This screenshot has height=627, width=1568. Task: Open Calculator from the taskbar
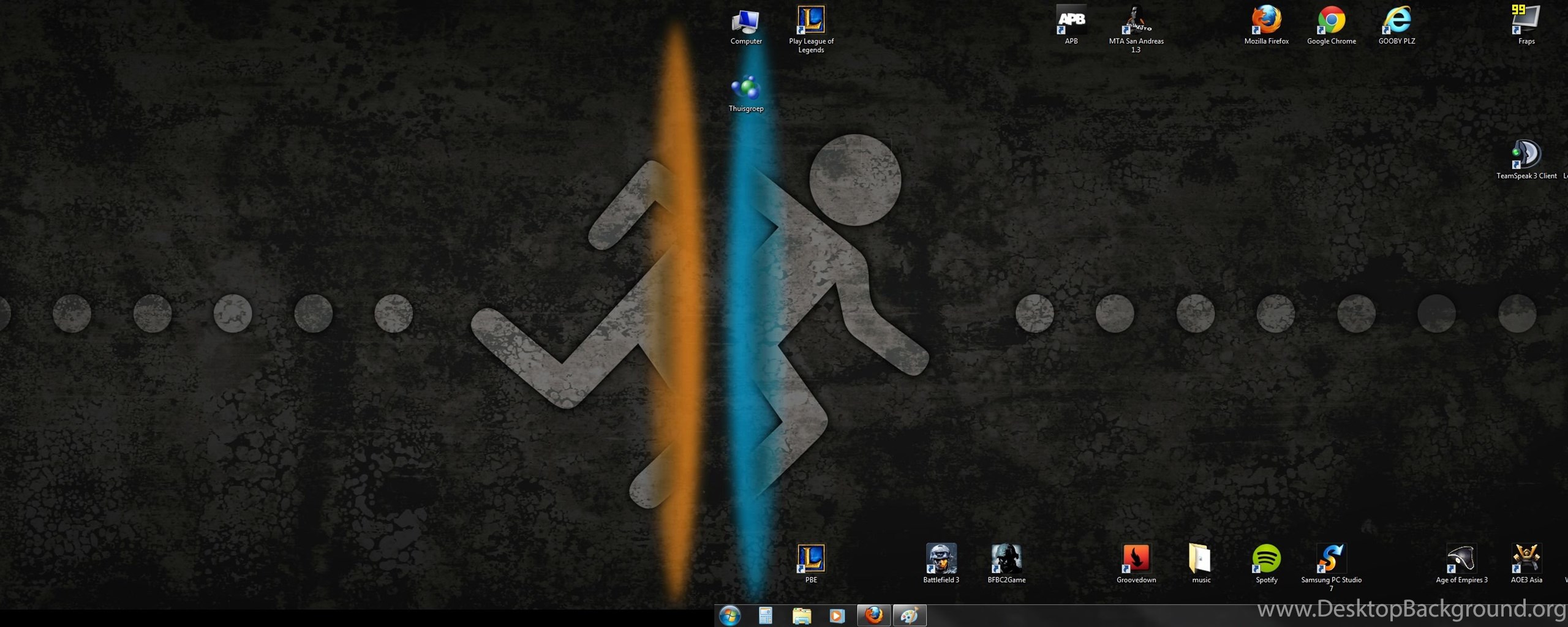[765, 615]
